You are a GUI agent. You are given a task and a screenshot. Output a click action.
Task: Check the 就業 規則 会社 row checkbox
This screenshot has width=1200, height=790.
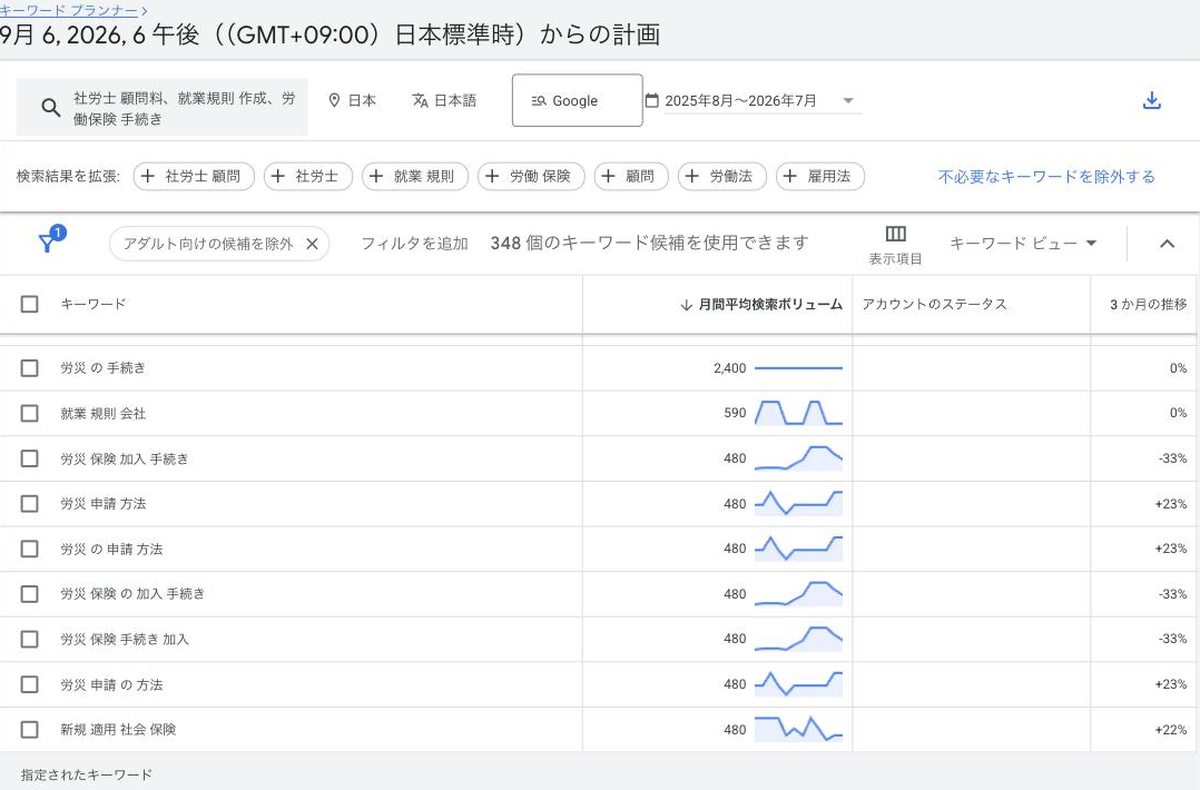click(x=30, y=413)
